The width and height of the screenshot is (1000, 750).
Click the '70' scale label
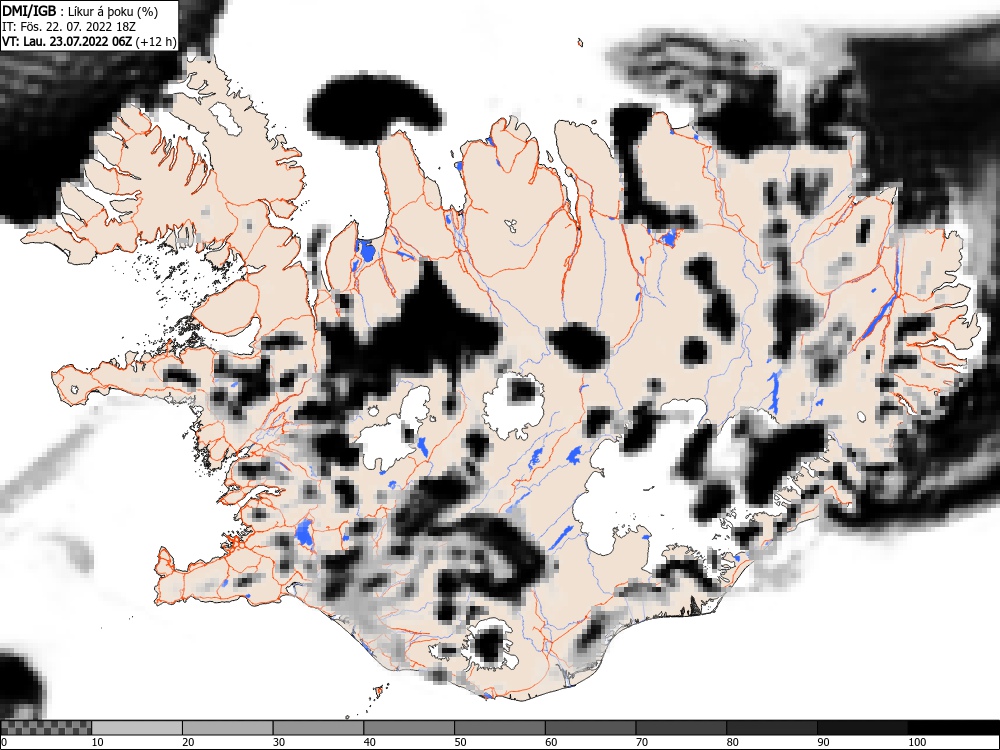(641, 742)
